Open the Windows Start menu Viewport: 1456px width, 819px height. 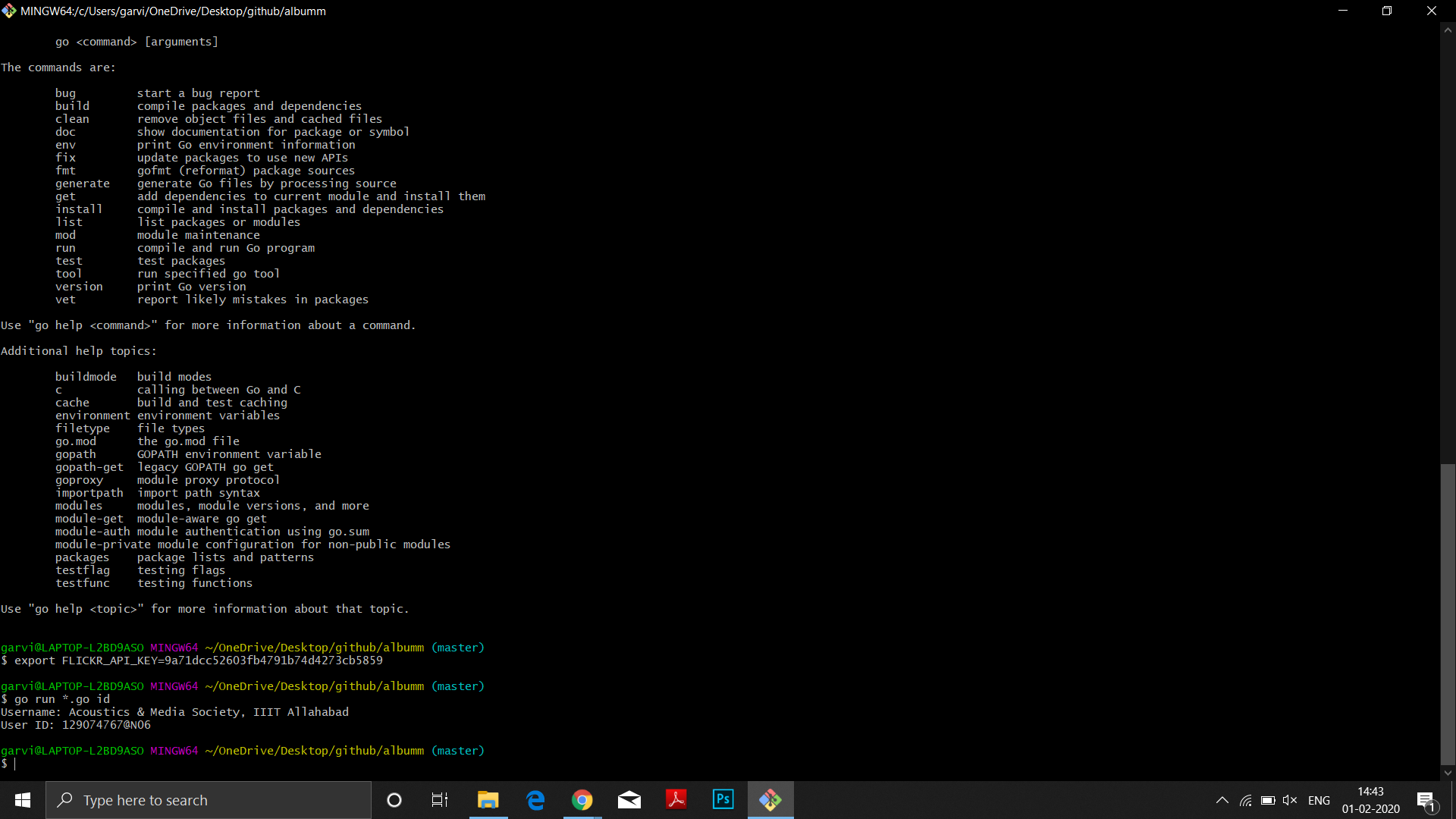coord(22,799)
